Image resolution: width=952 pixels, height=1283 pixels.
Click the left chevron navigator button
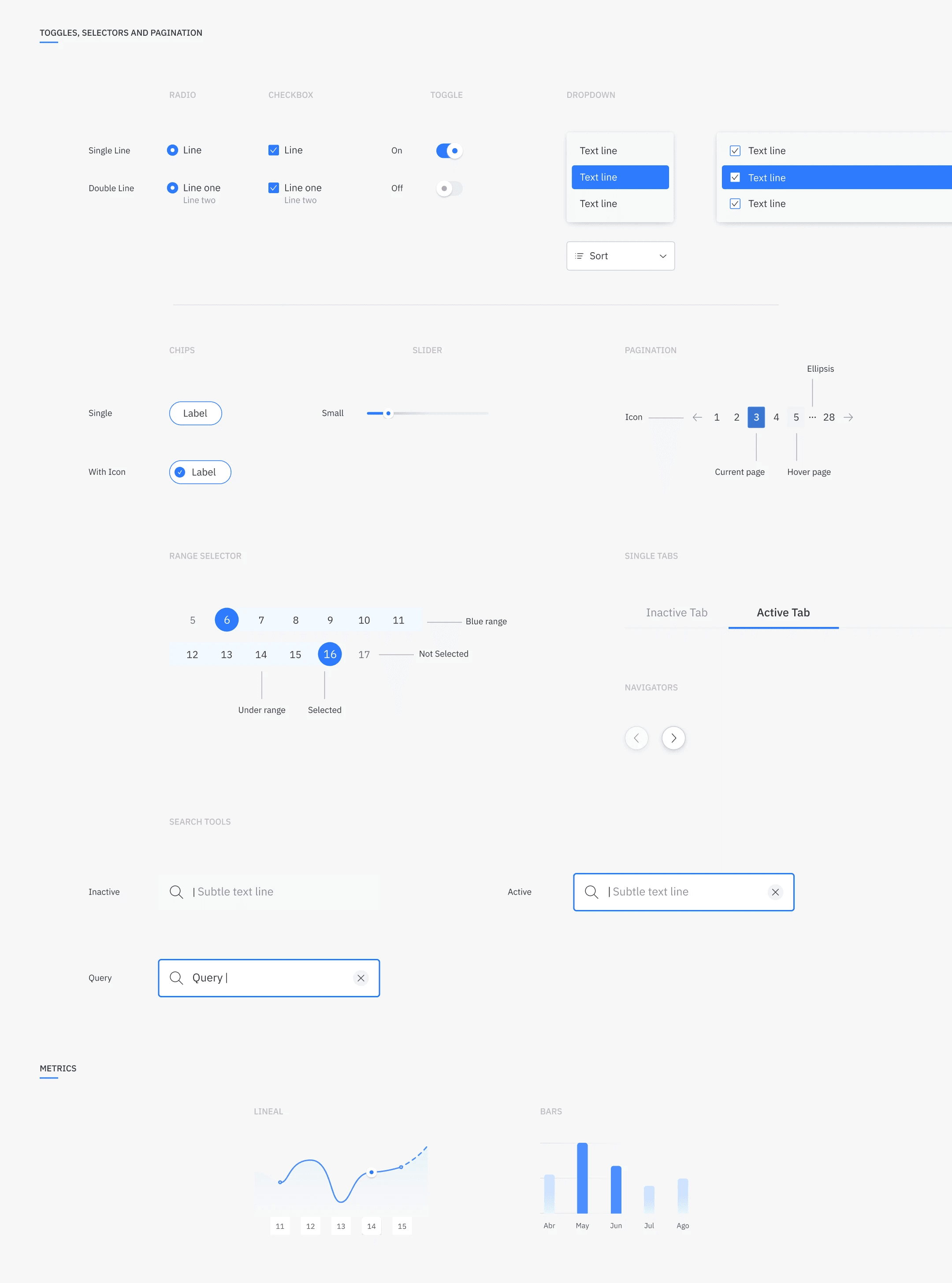(x=636, y=738)
